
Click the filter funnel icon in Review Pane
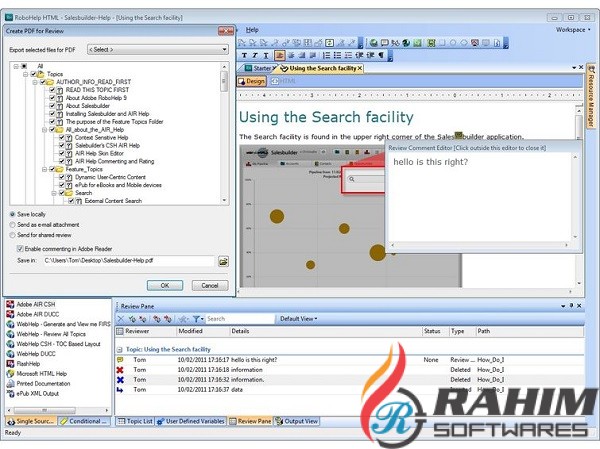(x=197, y=318)
